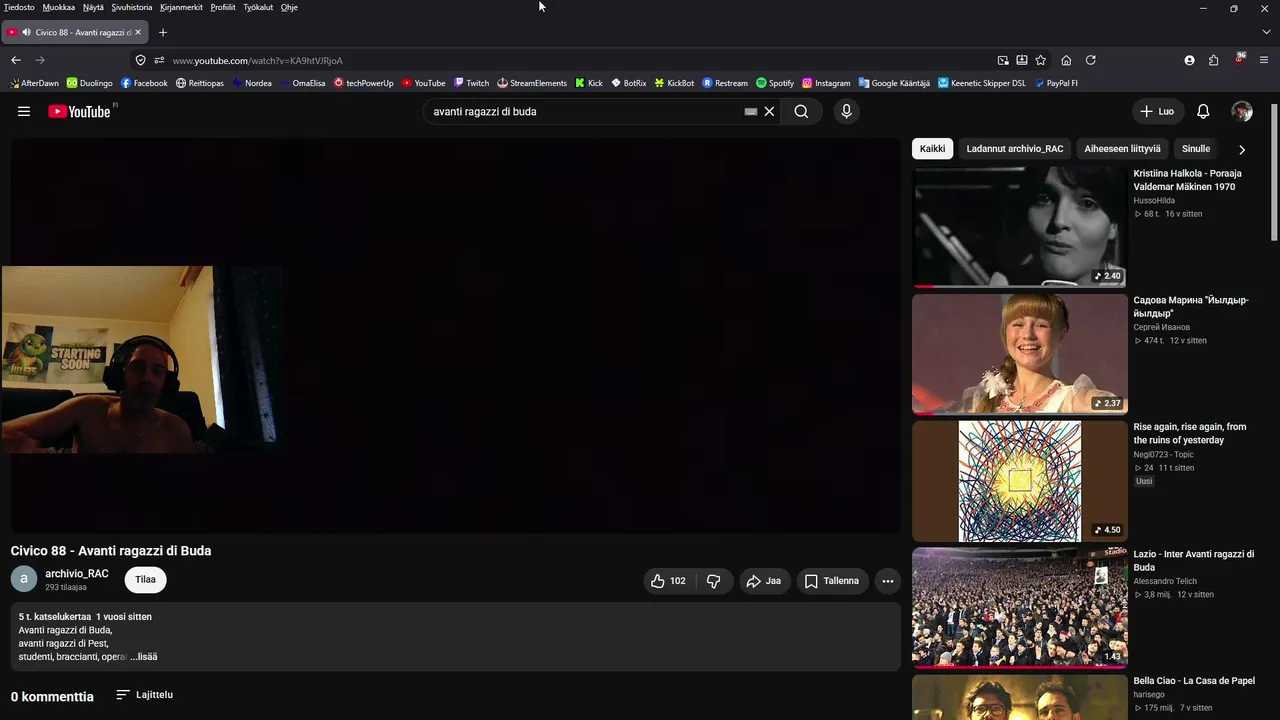Screen dimensions: 1280x720
Task: Close the Civico 88 browser tab
Action: [x=138, y=32]
